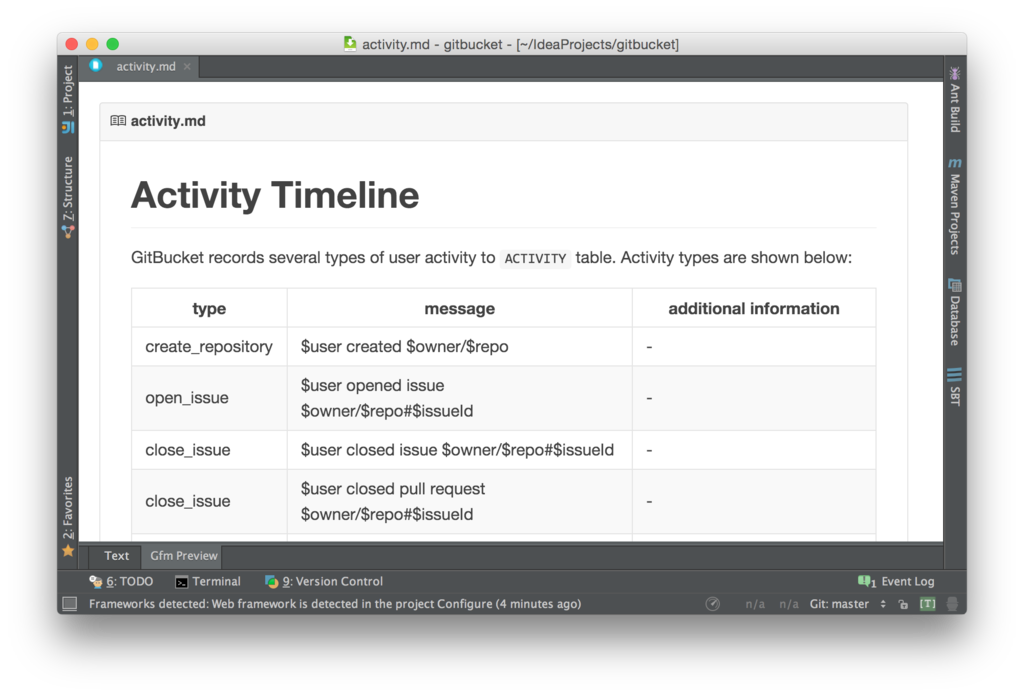Click the Structure tree icon in left sidebar

(x=68, y=231)
